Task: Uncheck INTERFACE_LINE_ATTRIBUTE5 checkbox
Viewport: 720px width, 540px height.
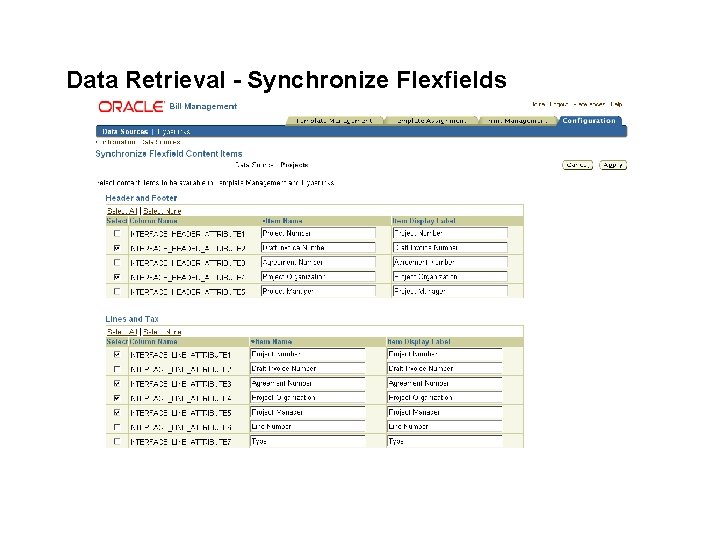Action: point(117,412)
